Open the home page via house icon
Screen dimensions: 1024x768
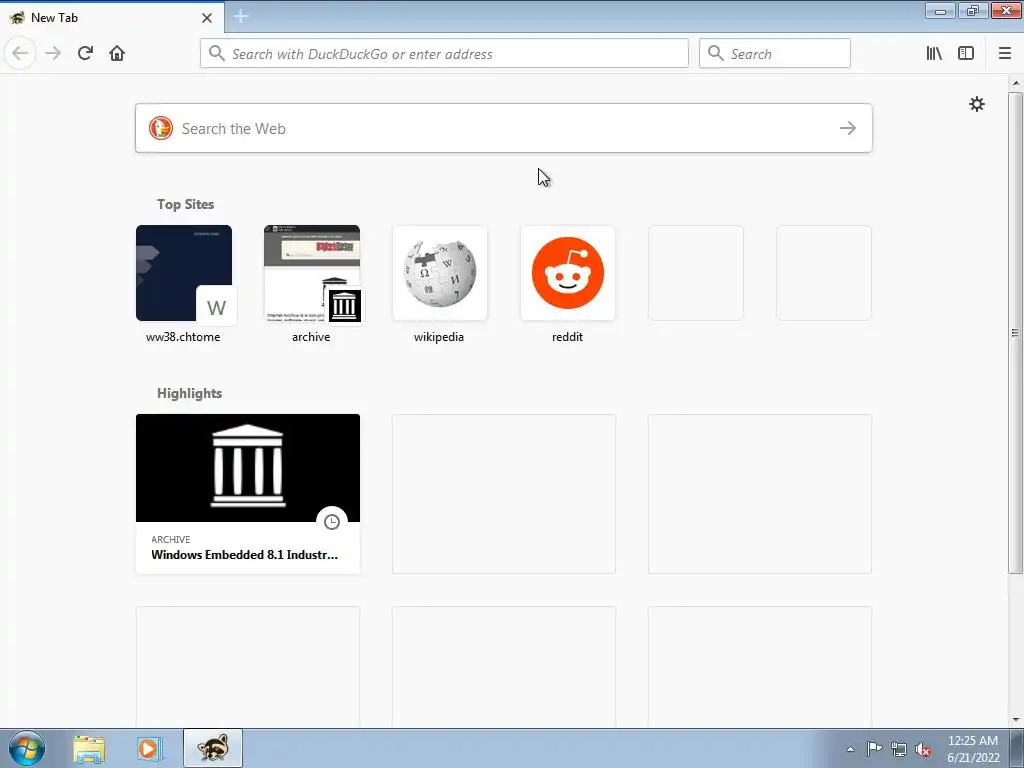tap(117, 54)
